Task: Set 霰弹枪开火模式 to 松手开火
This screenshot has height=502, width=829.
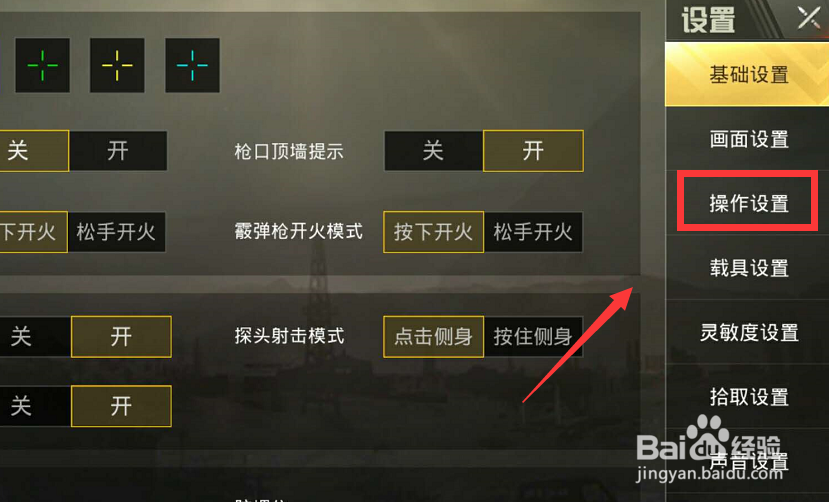Action: pos(533,232)
